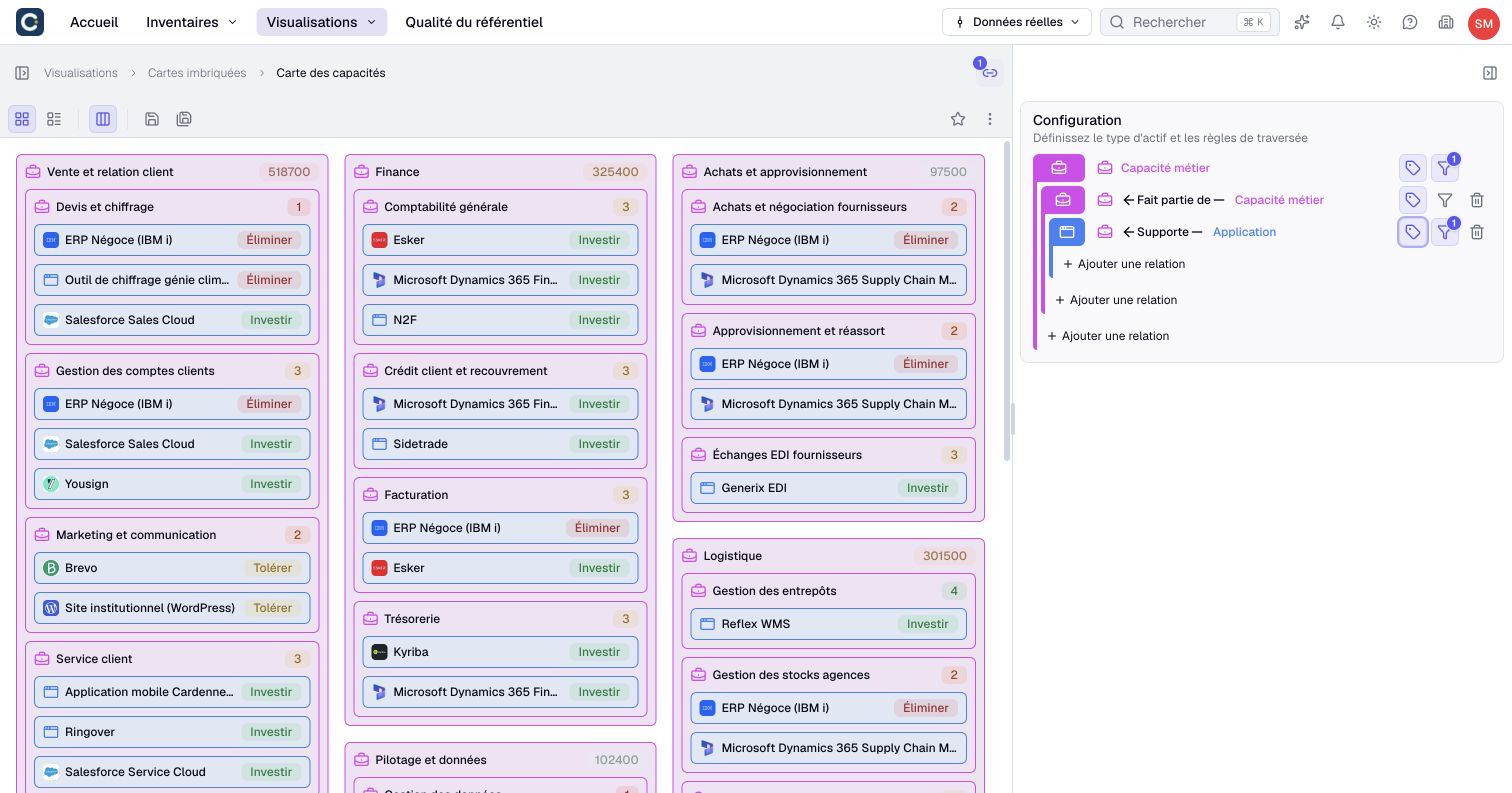This screenshot has width=1512, height=793.
Task: Go to Accueil
Action: click(x=94, y=22)
